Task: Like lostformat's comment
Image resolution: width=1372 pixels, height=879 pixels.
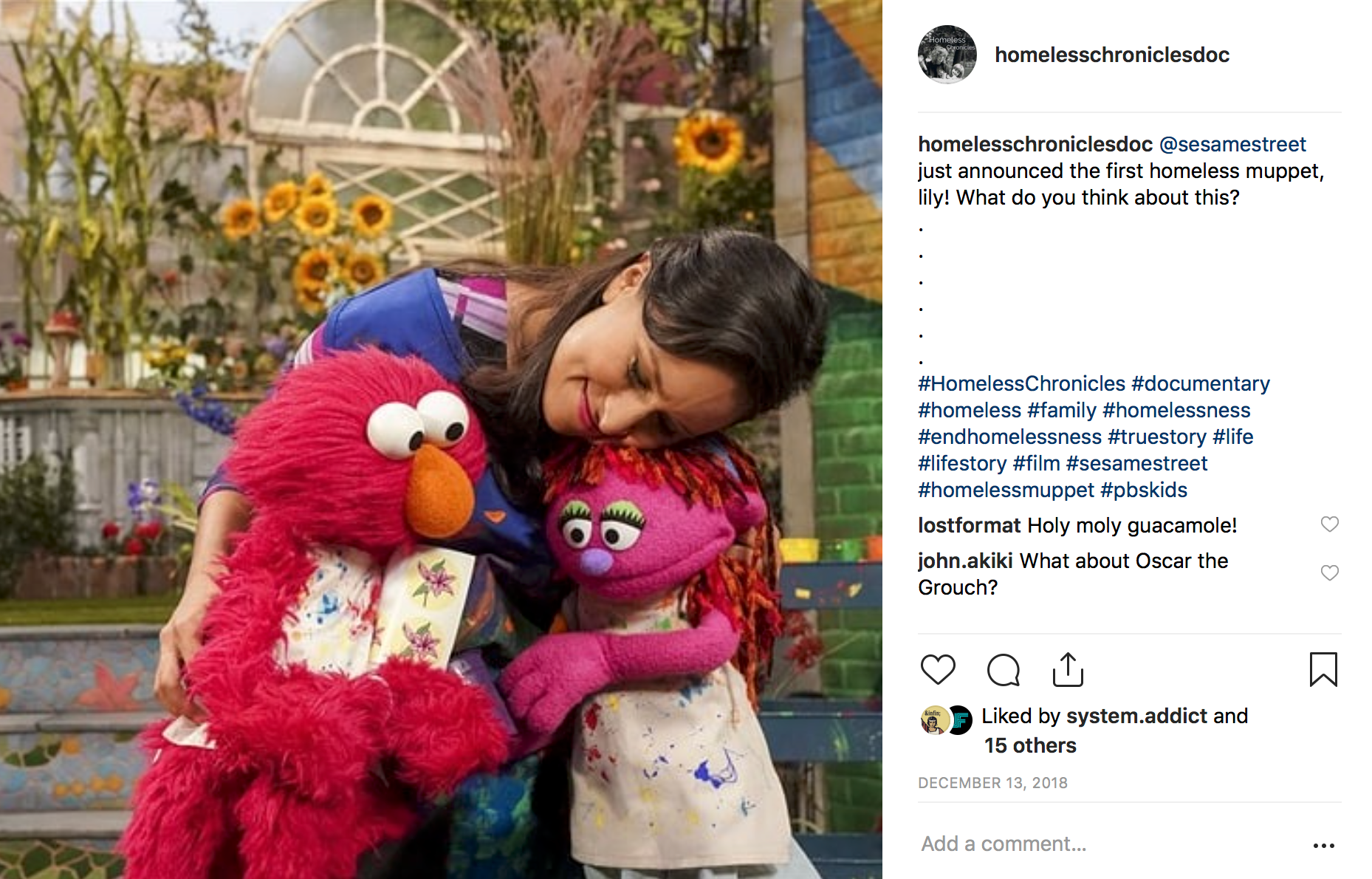Action: (x=1329, y=524)
